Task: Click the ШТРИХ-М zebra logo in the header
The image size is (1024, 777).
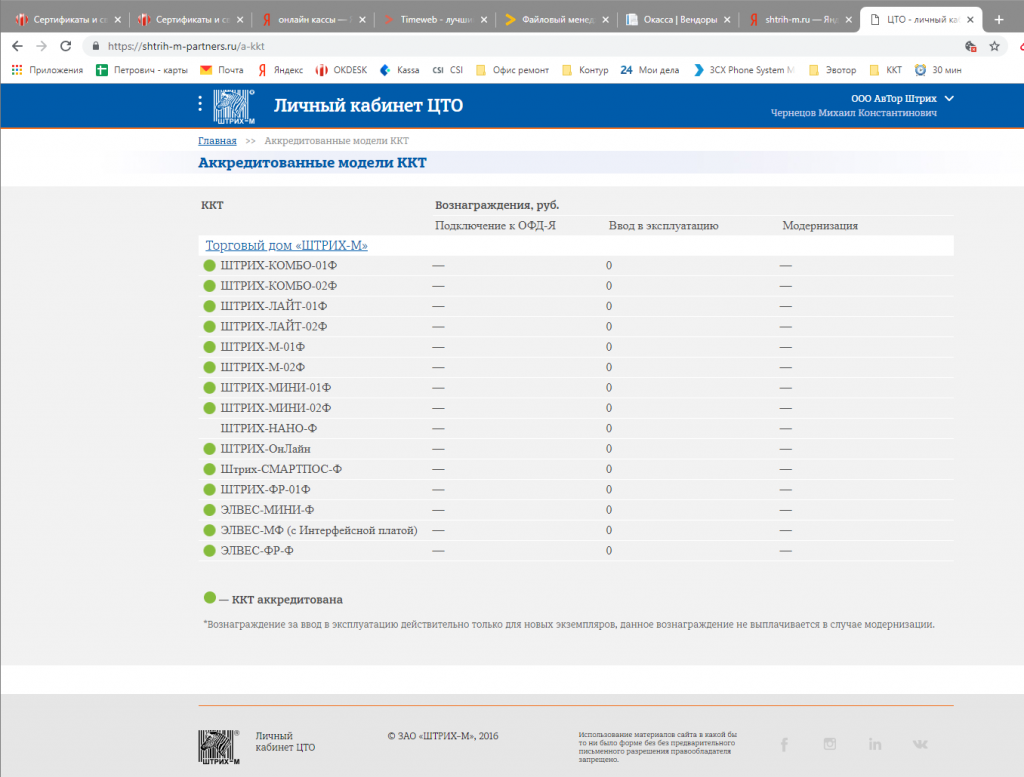Action: (x=233, y=106)
